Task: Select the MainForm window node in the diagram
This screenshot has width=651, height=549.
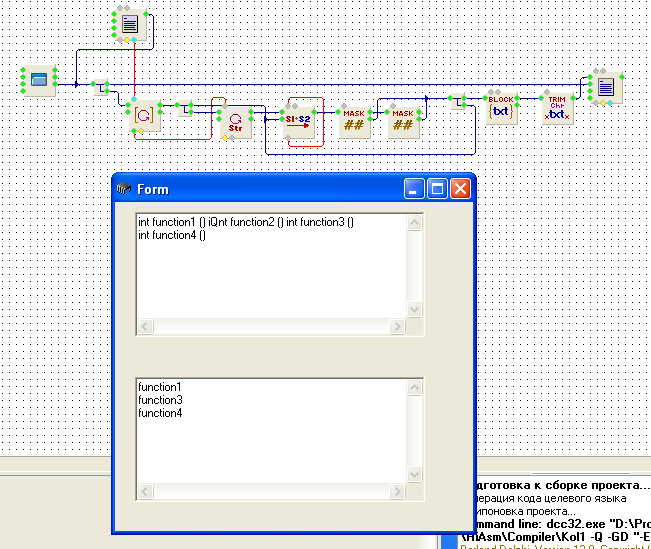Action: click(x=39, y=80)
